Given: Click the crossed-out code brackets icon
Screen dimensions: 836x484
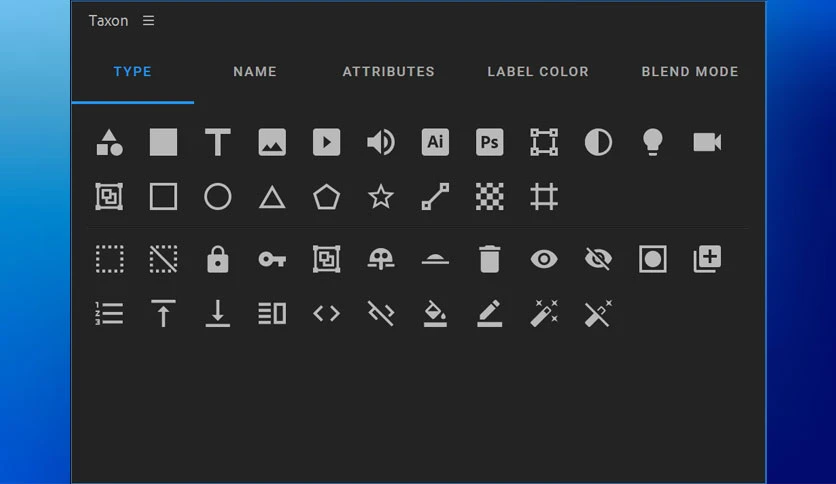Looking at the screenshot, I should point(381,313).
